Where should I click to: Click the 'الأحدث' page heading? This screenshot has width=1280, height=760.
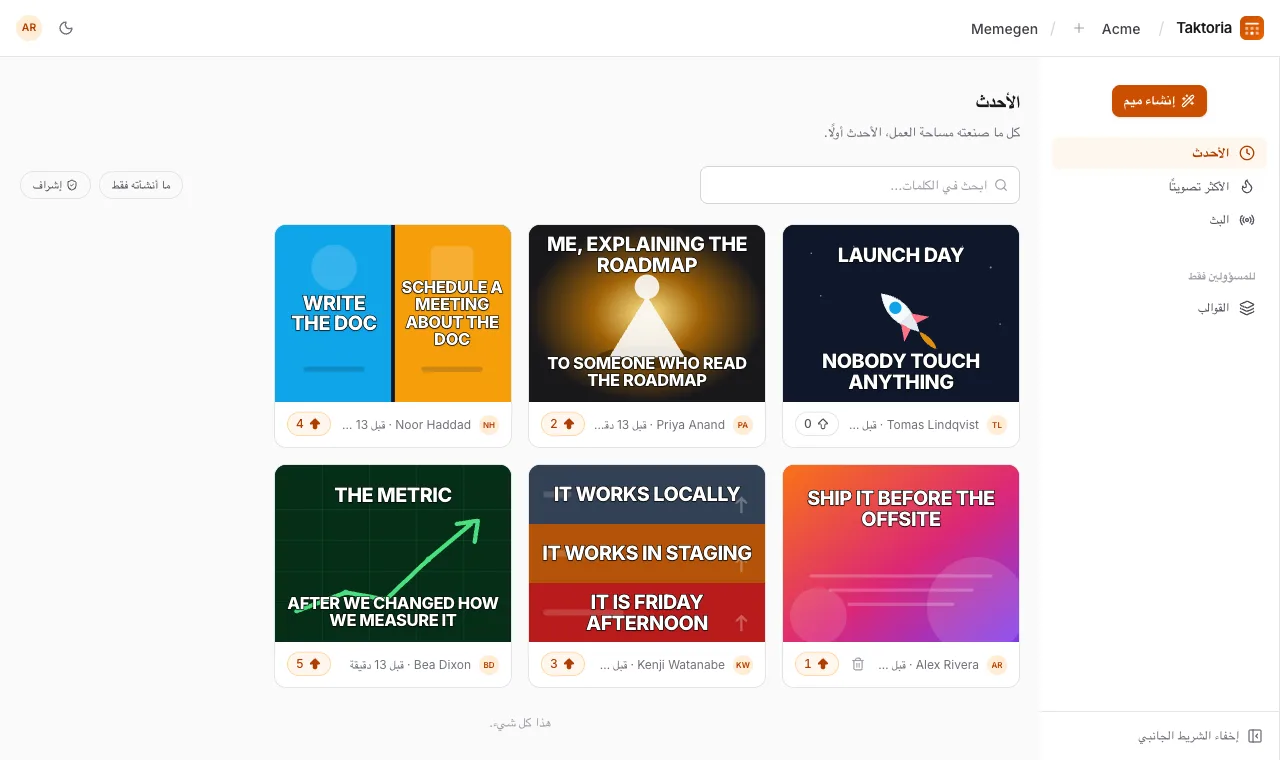click(998, 102)
